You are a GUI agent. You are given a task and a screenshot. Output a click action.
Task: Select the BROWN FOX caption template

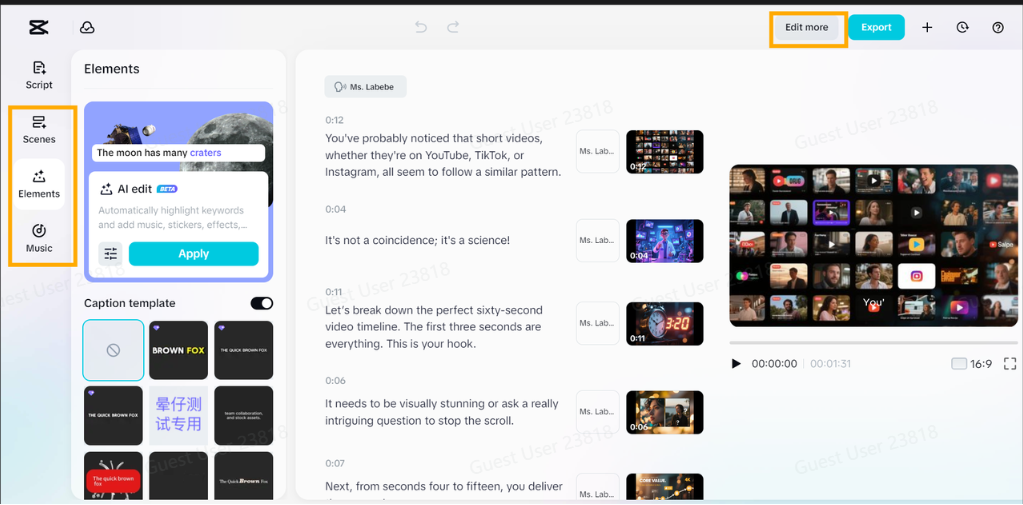click(178, 350)
